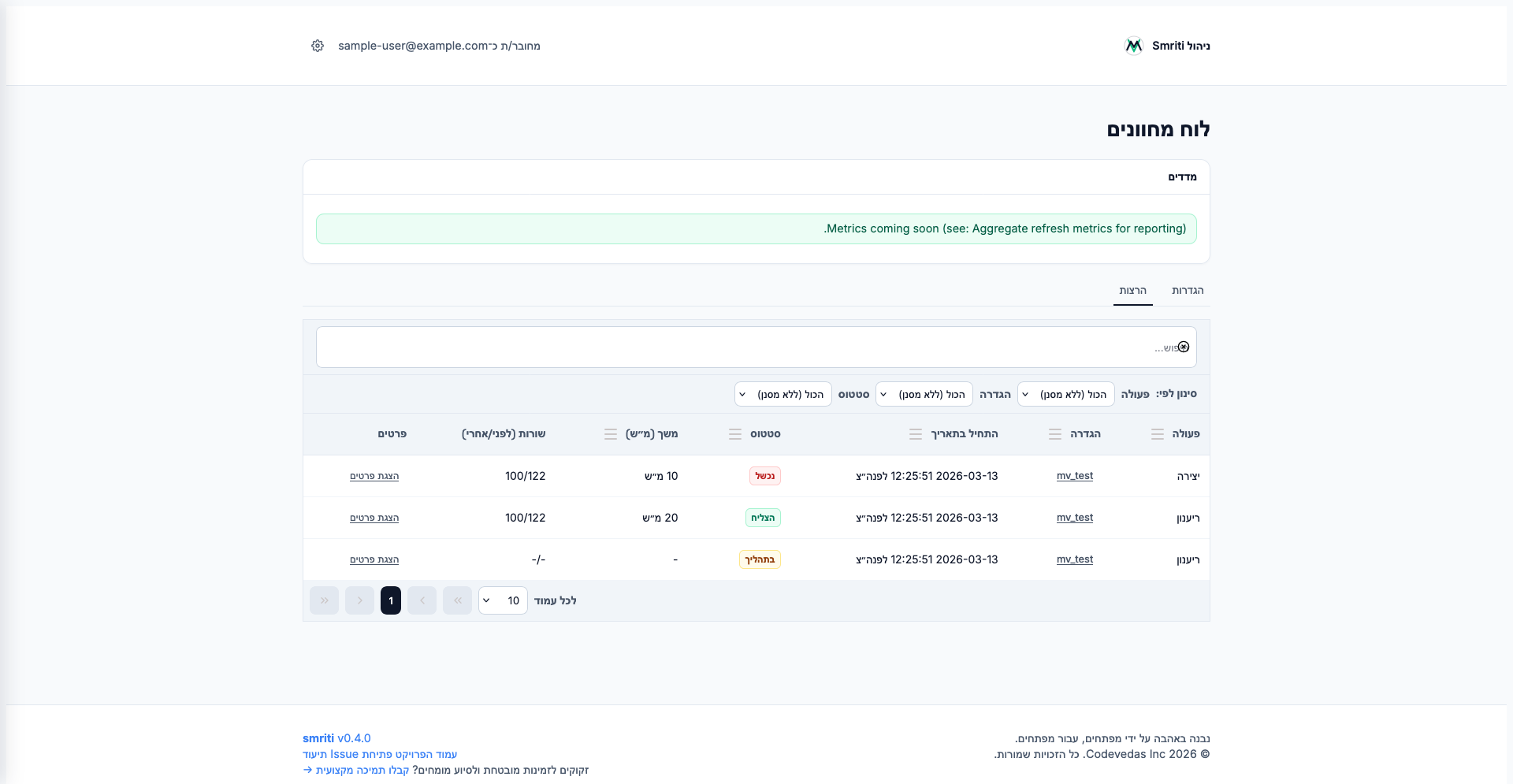The height and width of the screenshot is (784, 1513).
Task: Open column menu icon for פעולה header
Action: (1157, 434)
